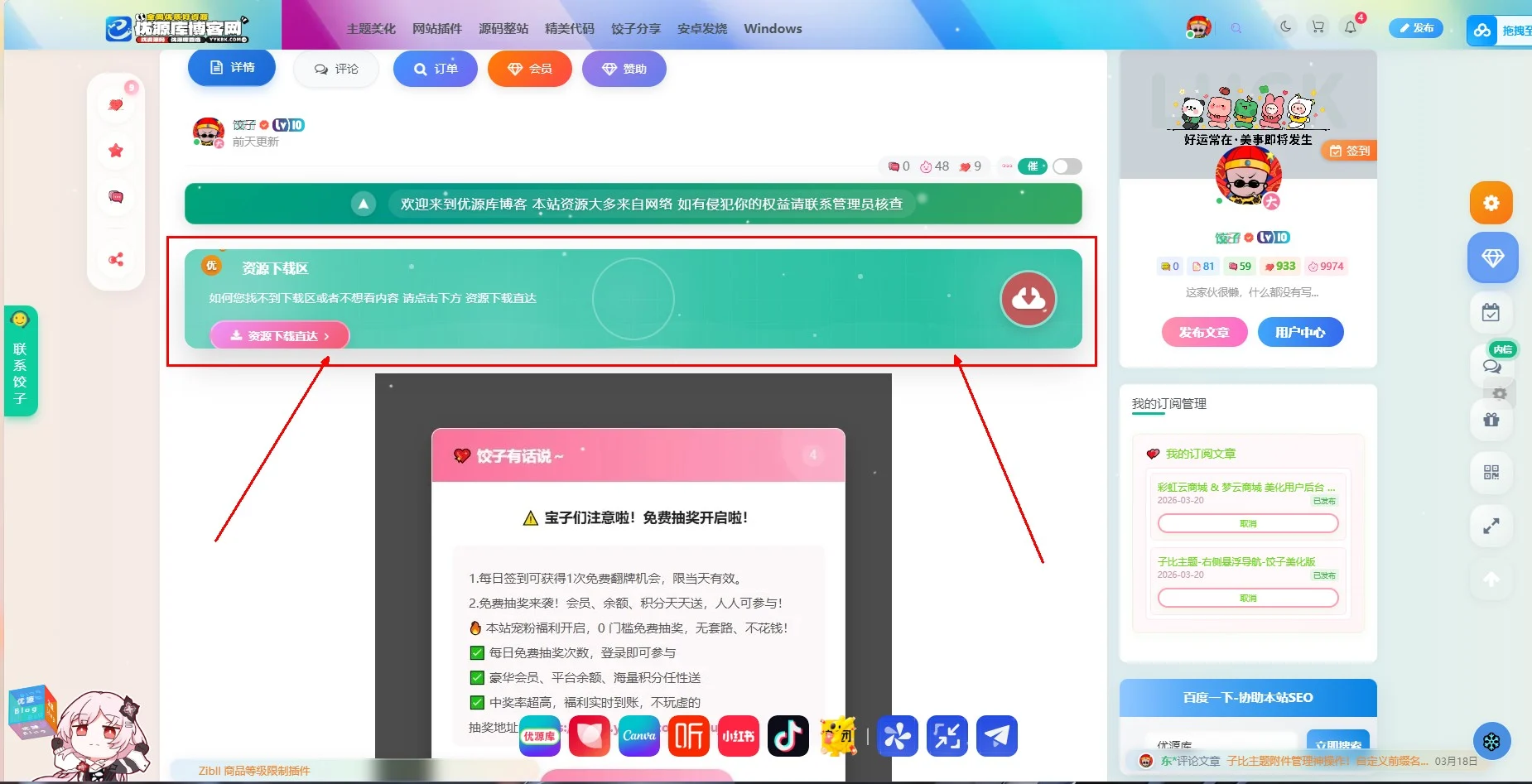Click the 资源下载直达 button
This screenshot has height=784, width=1532.
click(x=279, y=335)
